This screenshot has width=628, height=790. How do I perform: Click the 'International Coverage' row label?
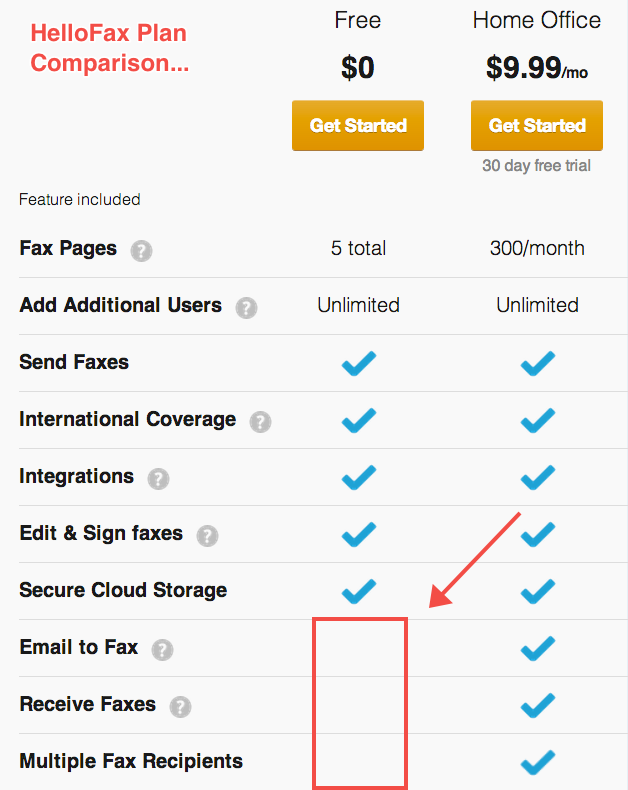pos(128,419)
